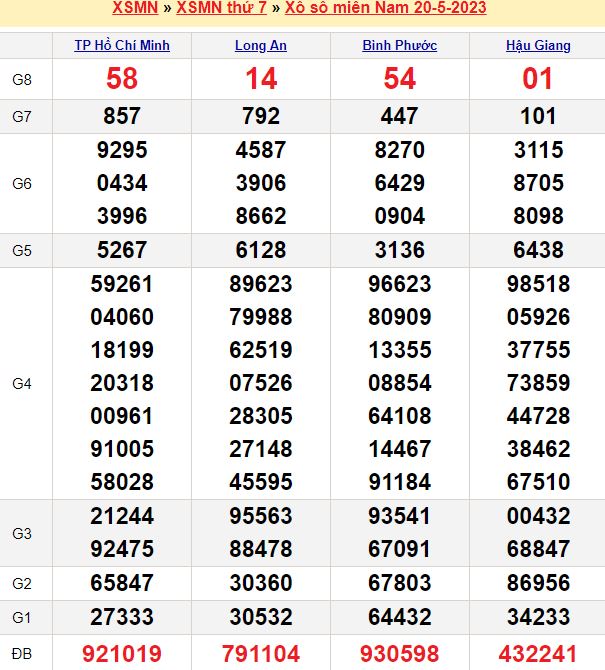Select the Bình Phước header link
605x670 pixels.
[399, 46]
